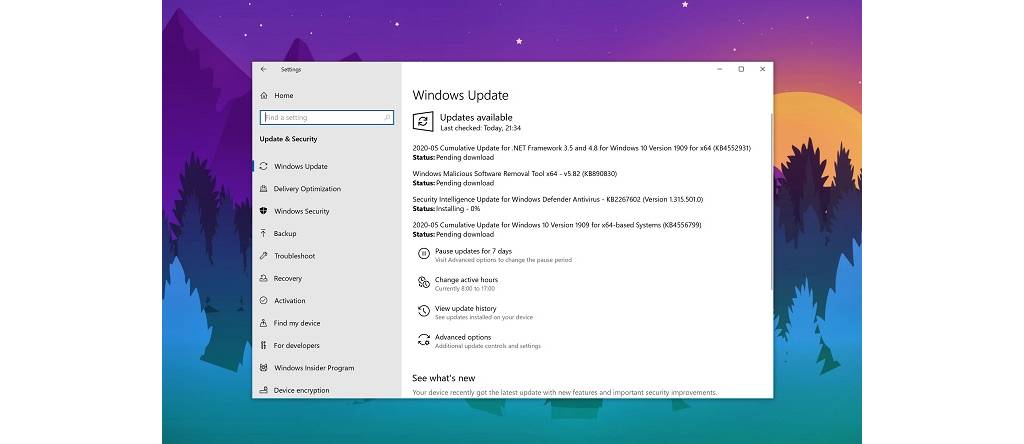The image size is (1024, 444).
Task: Click the Pause updates pause icon
Action: point(424,253)
